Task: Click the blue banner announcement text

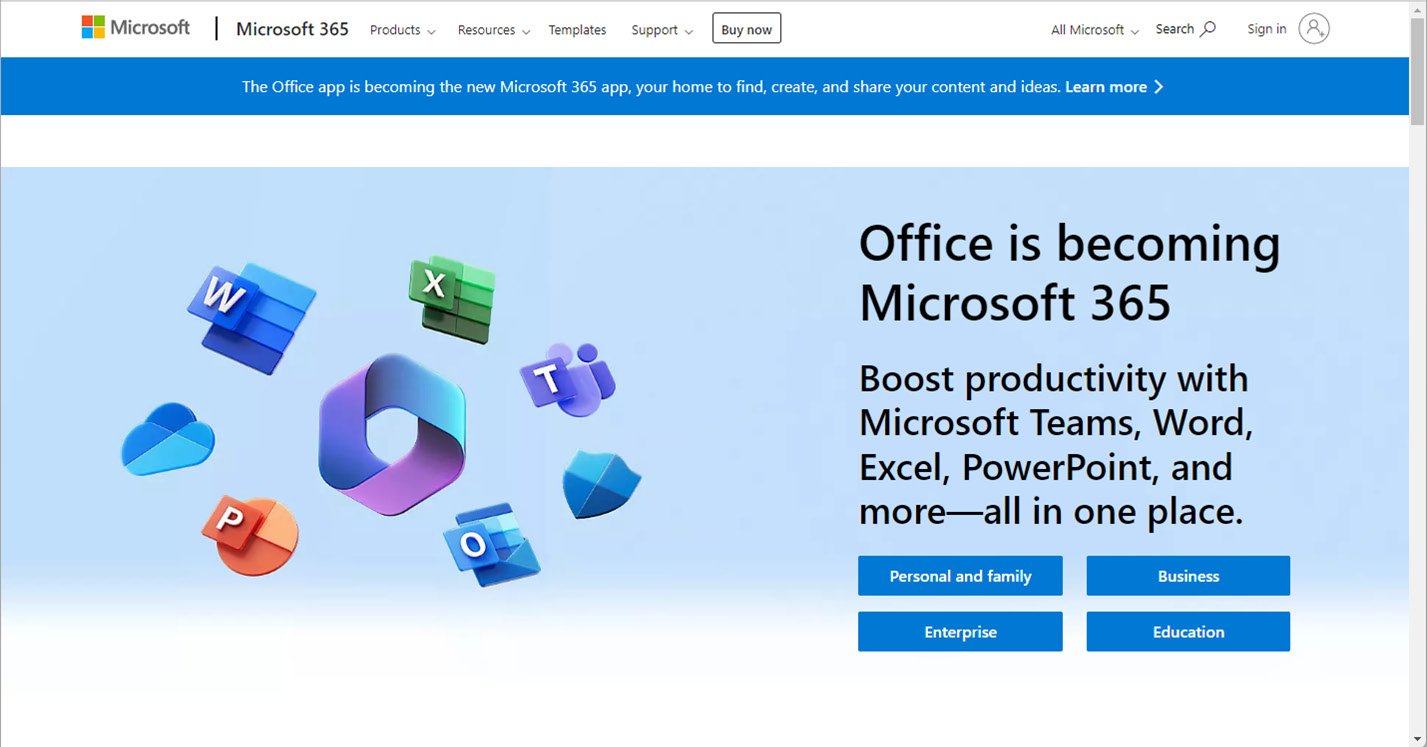Action: [650, 87]
